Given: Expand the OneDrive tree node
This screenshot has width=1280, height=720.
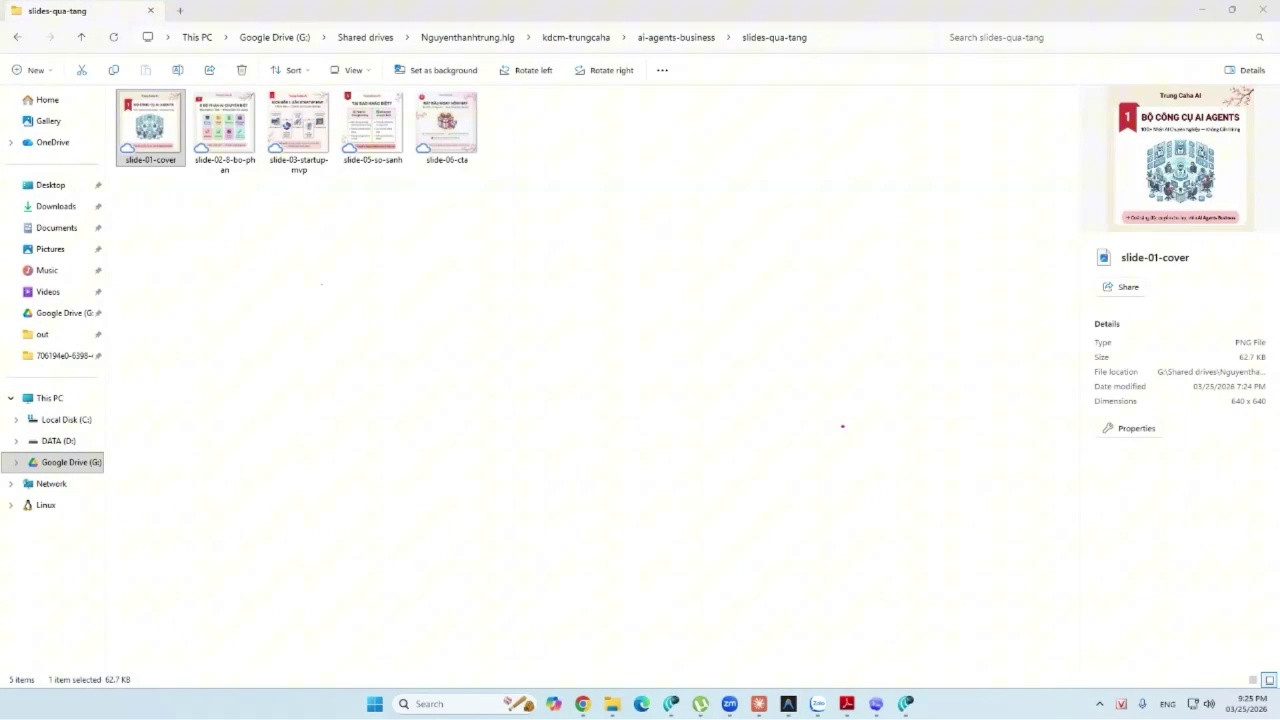Looking at the screenshot, I should tap(11, 142).
